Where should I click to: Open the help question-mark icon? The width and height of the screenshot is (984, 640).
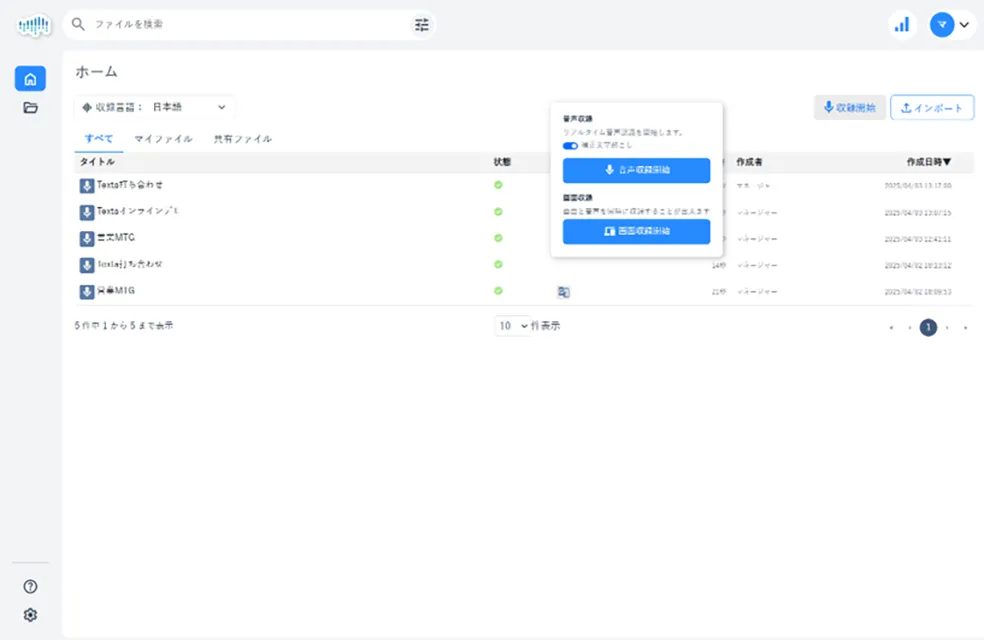pyautogui.click(x=30, y=587)
